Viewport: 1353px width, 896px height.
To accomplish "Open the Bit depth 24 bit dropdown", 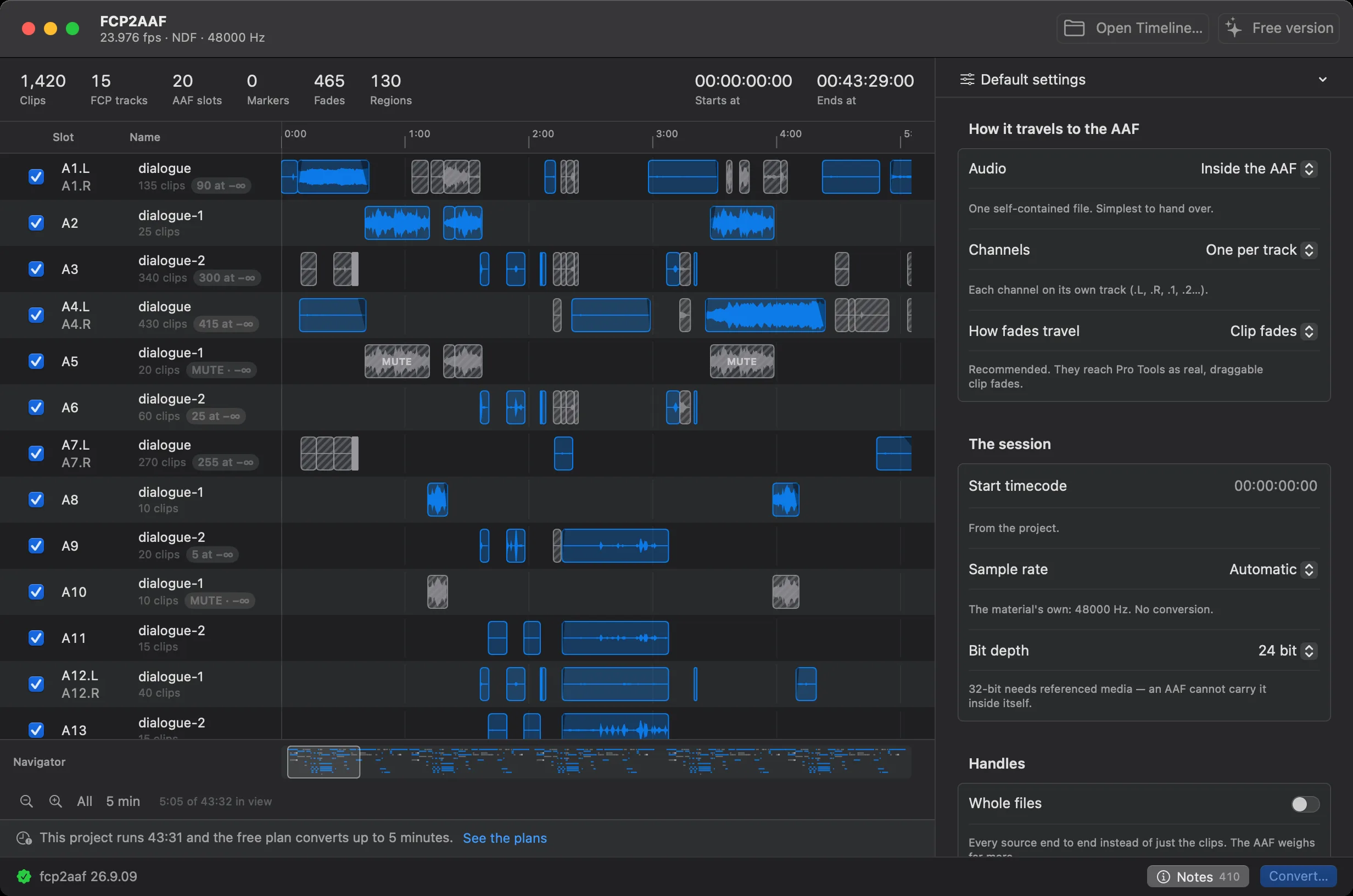I will click(x=1287, y=650).
